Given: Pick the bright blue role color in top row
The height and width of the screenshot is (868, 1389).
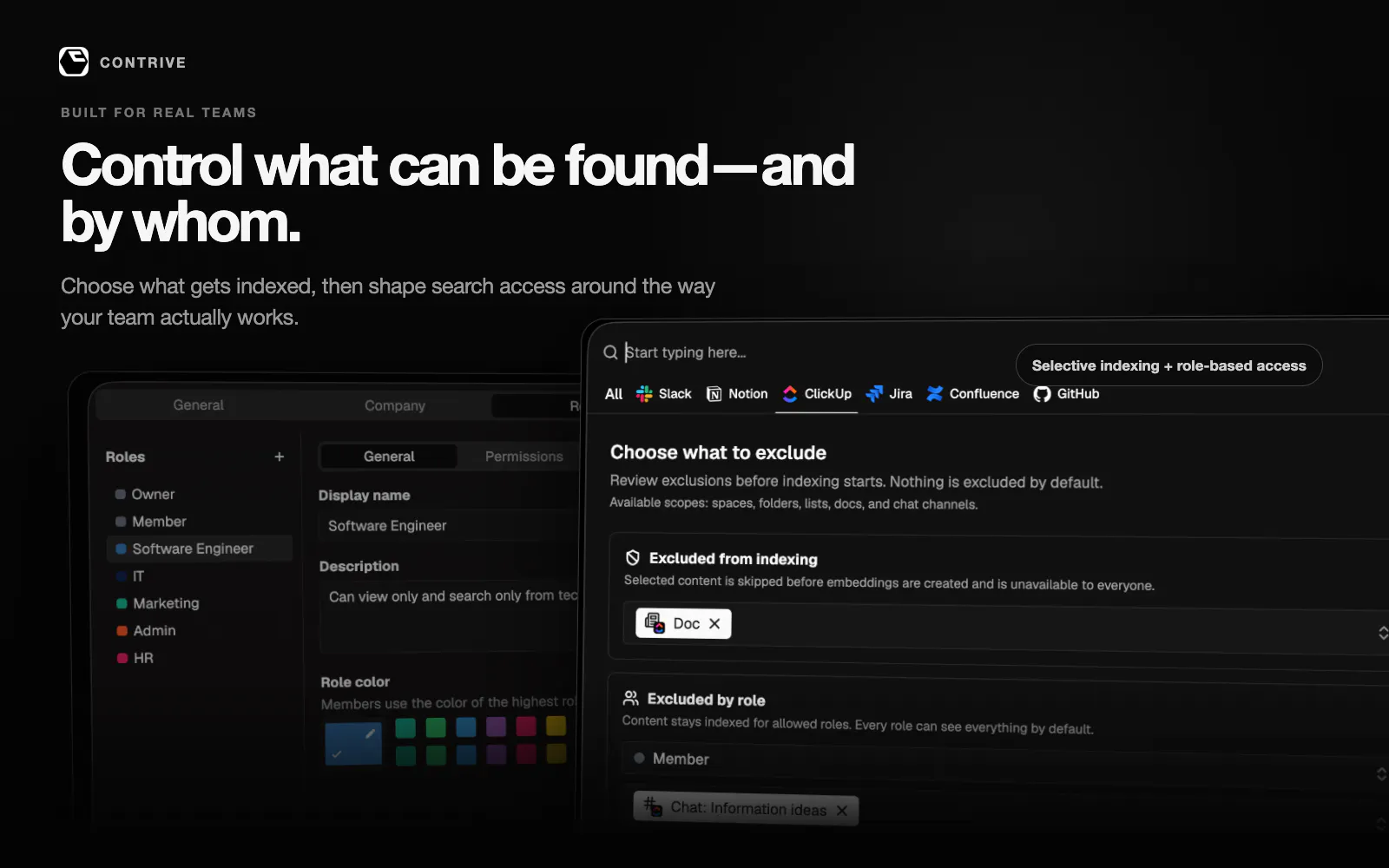Looking at the screenshot, I should coord(466,727).
